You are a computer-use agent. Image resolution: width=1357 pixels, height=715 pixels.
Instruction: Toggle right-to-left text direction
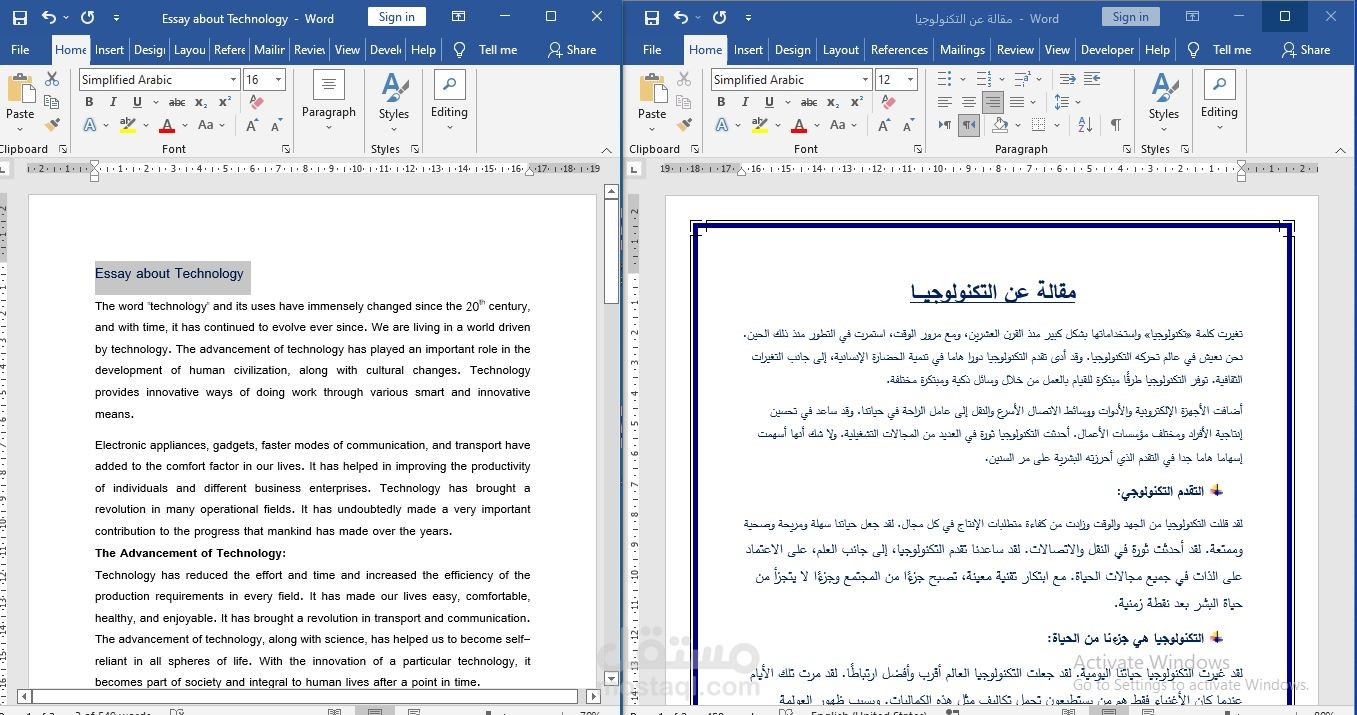coord(970,124)
